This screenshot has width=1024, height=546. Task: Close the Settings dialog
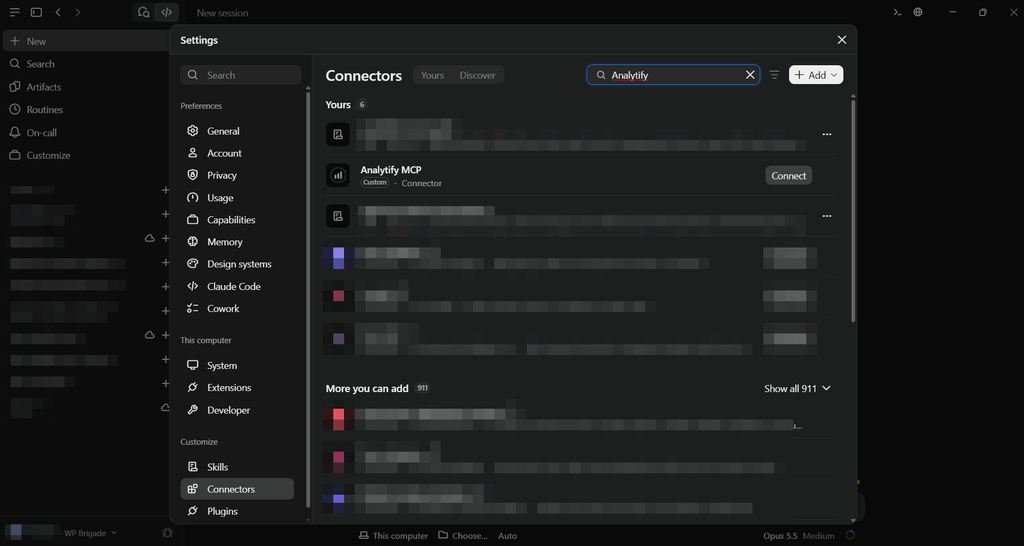tap(842, 40)
